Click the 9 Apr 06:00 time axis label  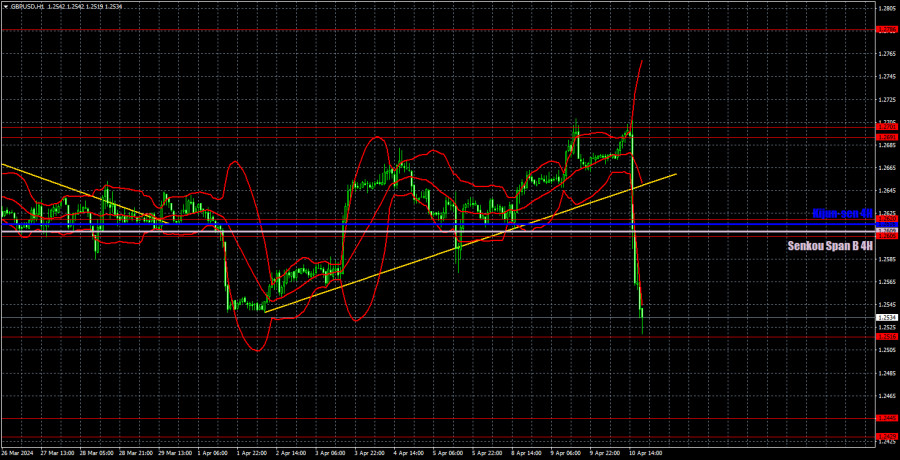coord(564,453)
